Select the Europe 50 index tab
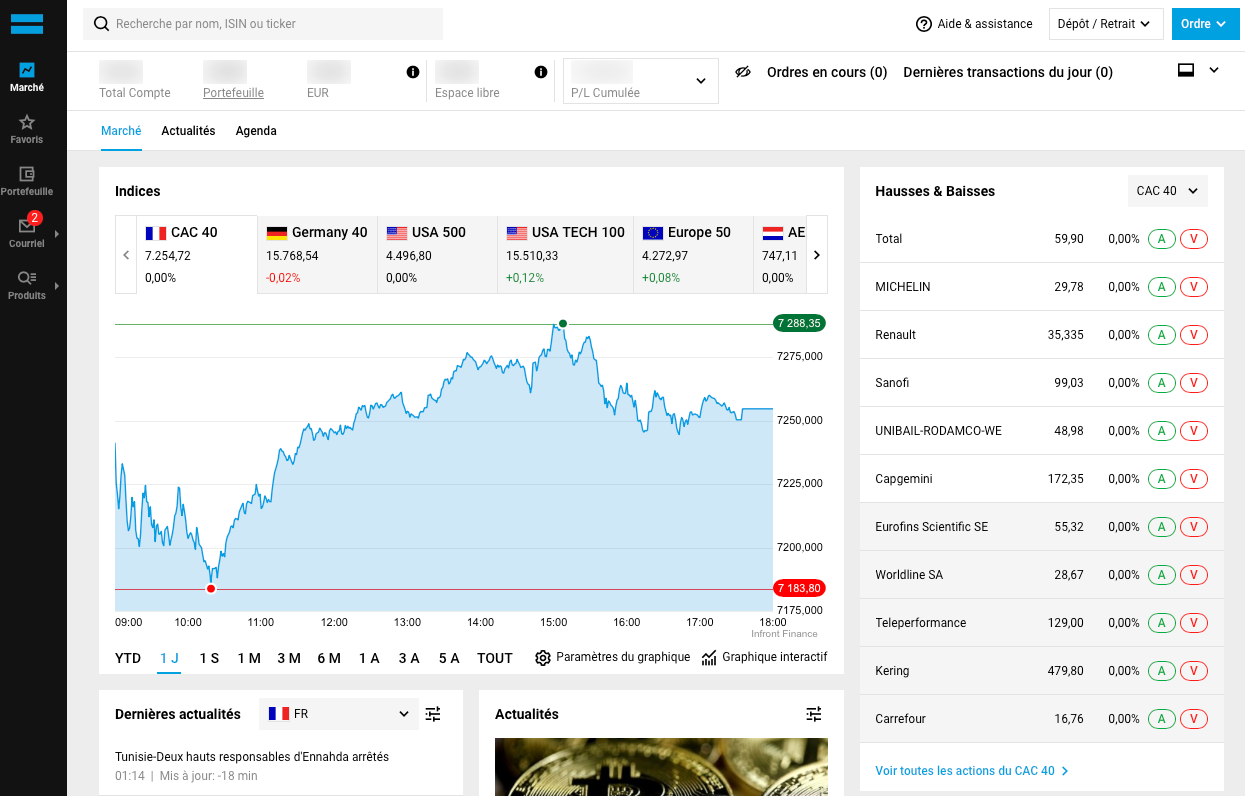This screenshot has width=1245, height=796. (x=693, y=255)
